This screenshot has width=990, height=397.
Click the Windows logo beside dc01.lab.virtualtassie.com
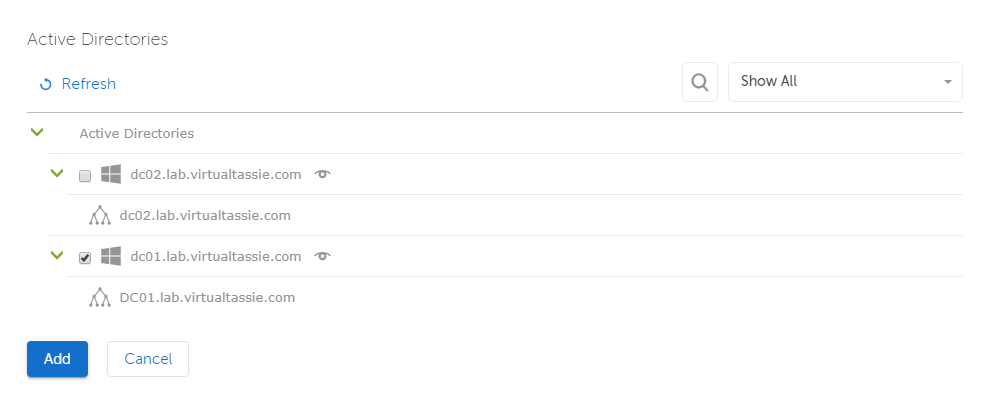111,256
